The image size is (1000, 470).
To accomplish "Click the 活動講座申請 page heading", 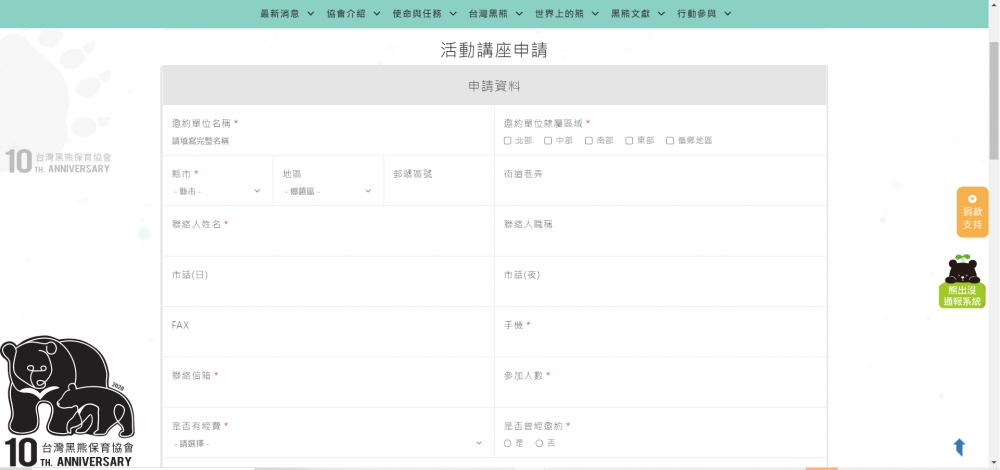I will 494,50.
